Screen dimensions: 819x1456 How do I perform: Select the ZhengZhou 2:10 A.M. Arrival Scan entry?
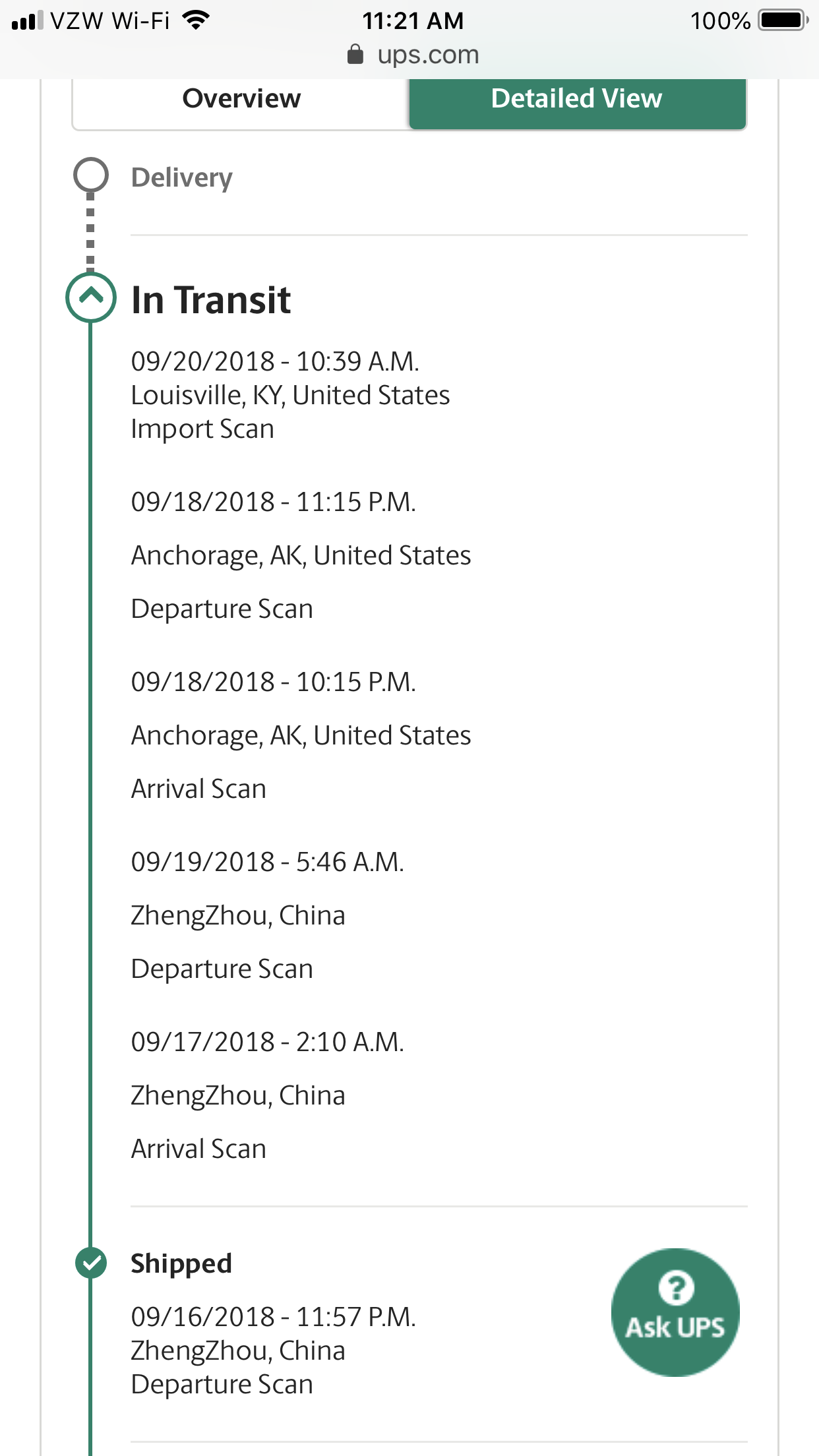coord(267,1095)
